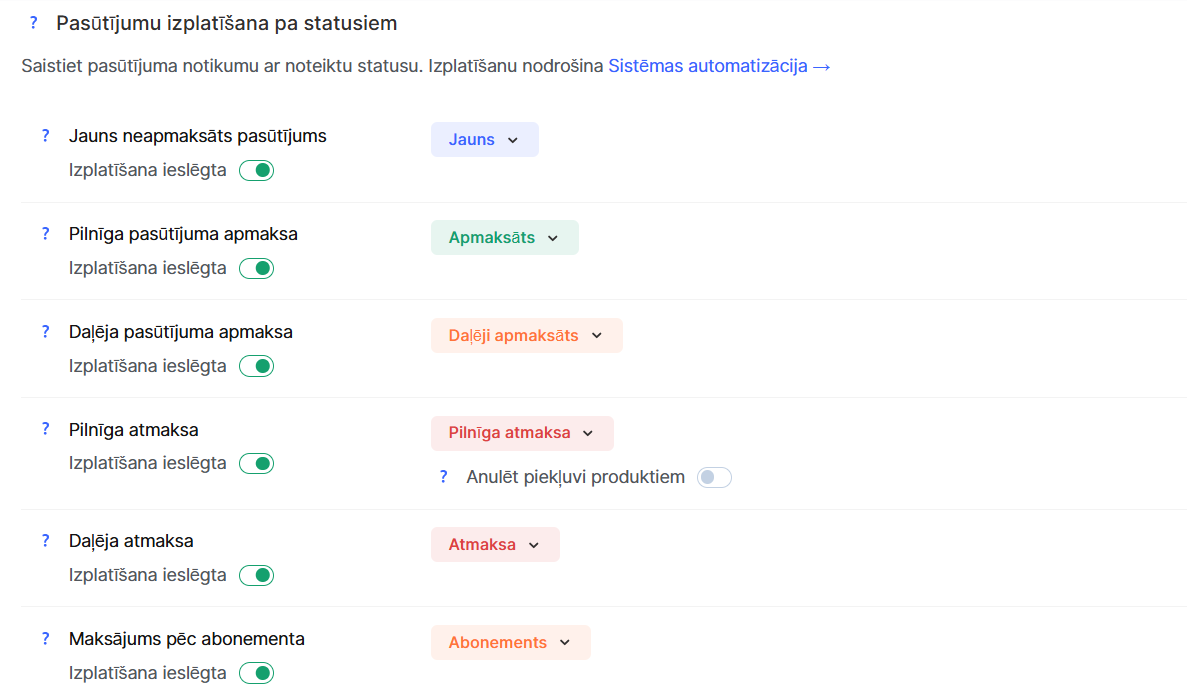1187x698 pixels.
Task: Click help icon next to Pilnīga atmaksa label
Action: click(x=45, y=430)
